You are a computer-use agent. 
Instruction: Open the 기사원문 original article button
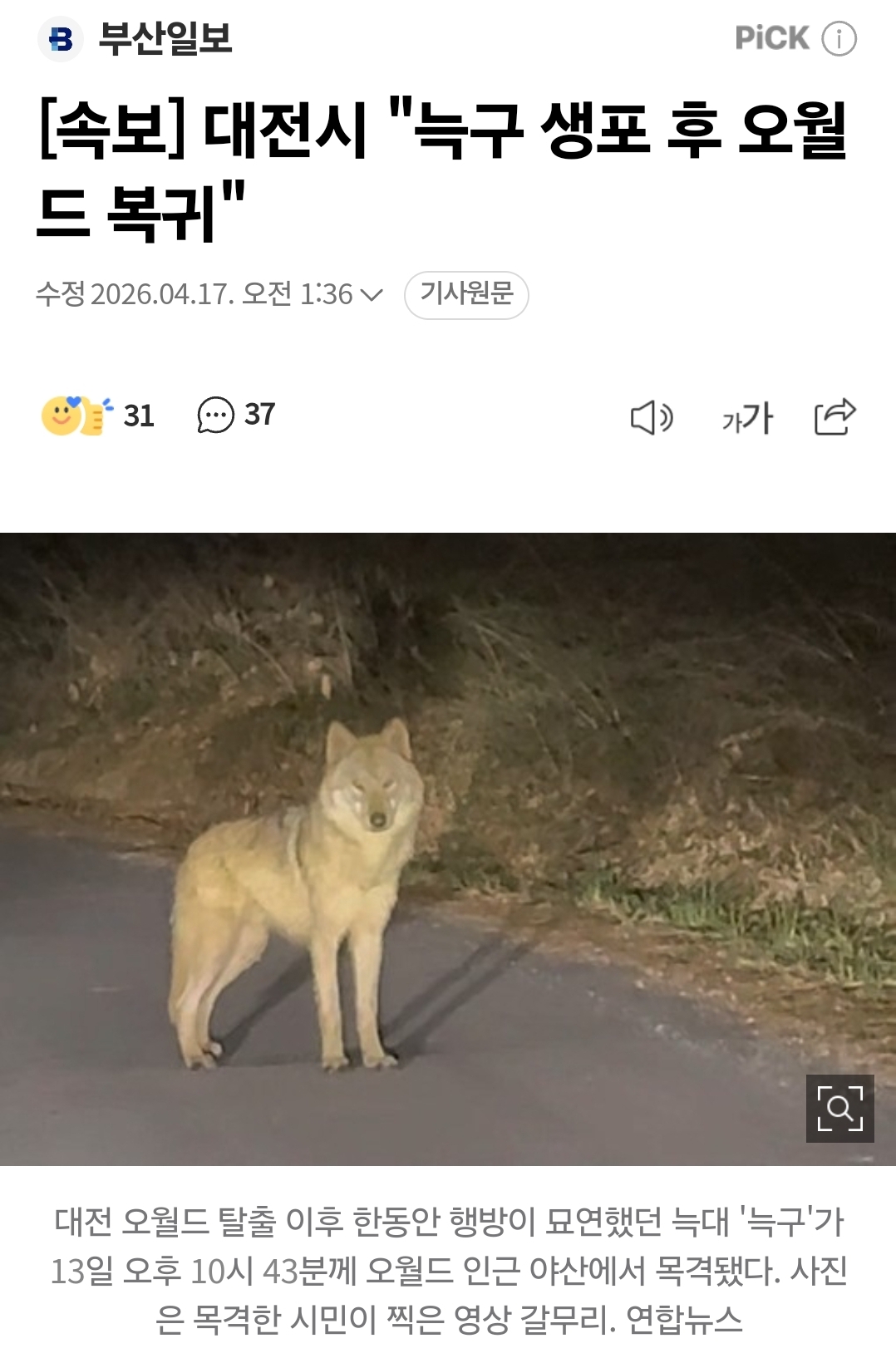pyautogui.click(x=466, y=294)
